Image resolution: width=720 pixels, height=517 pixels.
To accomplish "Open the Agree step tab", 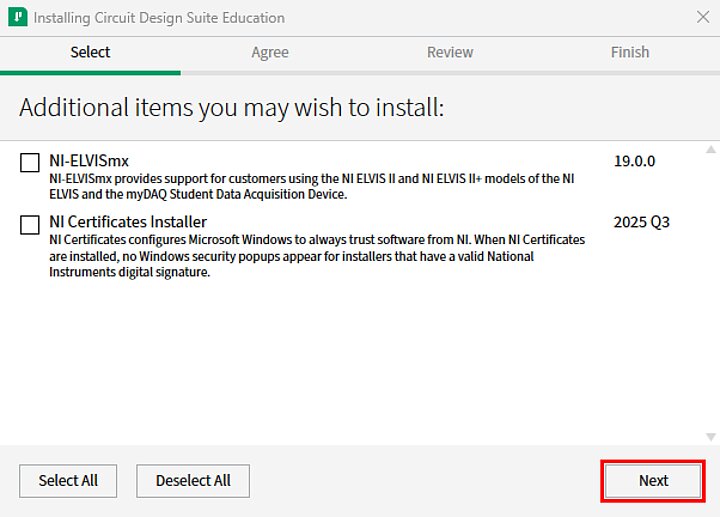I will coord(270,52).
